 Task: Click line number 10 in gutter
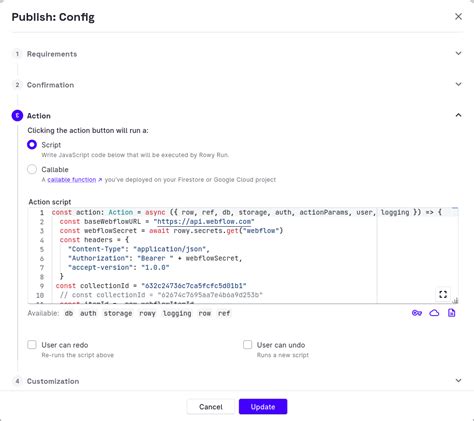[40, 295]
